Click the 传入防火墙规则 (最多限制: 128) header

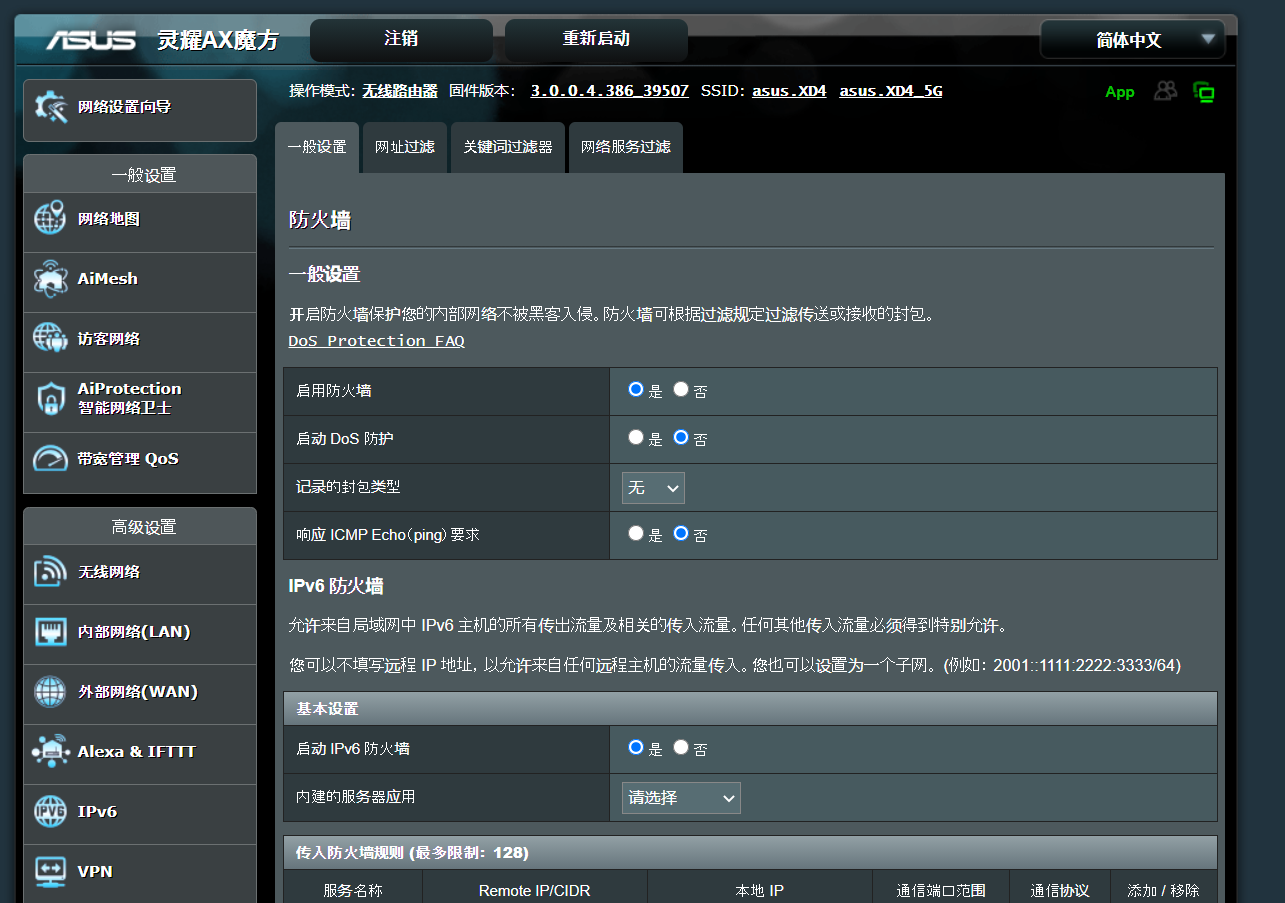point(750,852)
